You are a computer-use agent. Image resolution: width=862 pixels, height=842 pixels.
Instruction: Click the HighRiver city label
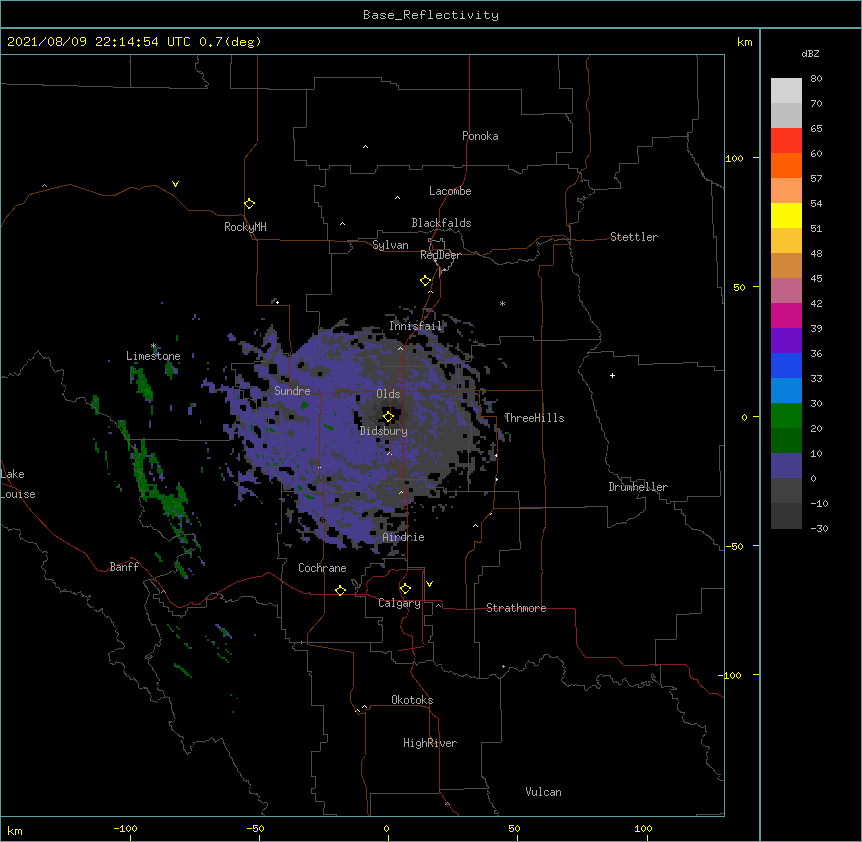[x=429, y=743]
